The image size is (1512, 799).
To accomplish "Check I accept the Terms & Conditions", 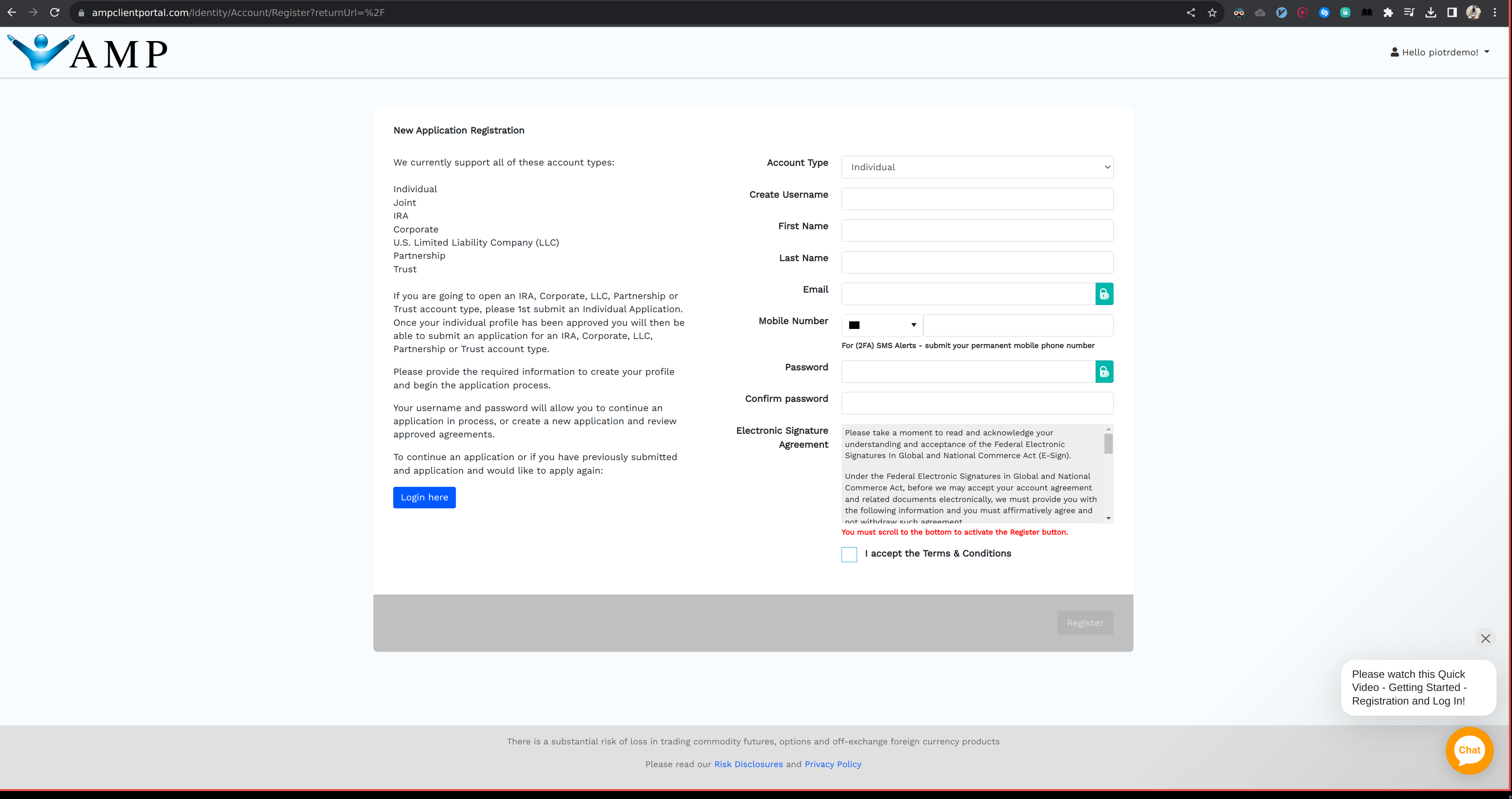I will 849,554.
